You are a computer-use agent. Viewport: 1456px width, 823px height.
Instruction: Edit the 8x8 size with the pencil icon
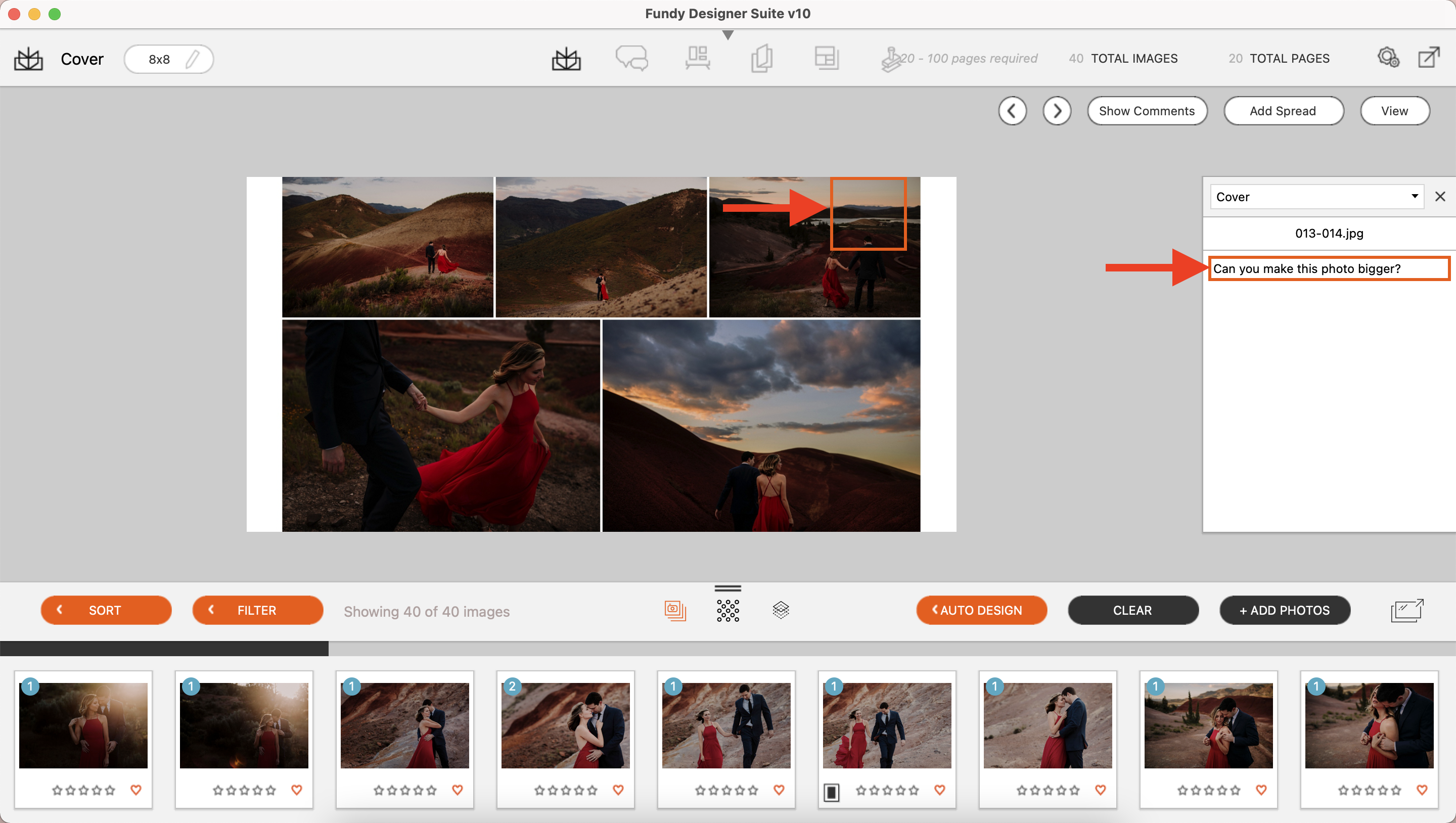click(x=193, y=59)
